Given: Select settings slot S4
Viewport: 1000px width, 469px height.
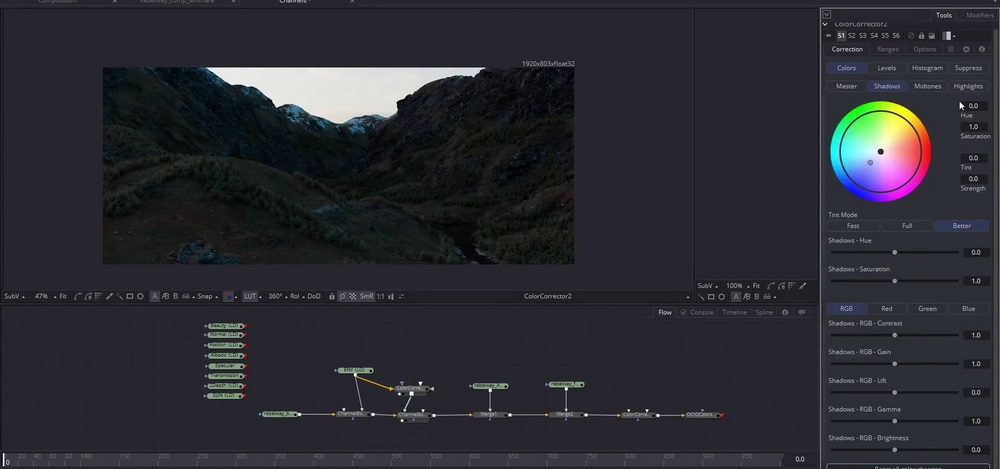Looking at the screenshot, I should [x=874, y=36].
